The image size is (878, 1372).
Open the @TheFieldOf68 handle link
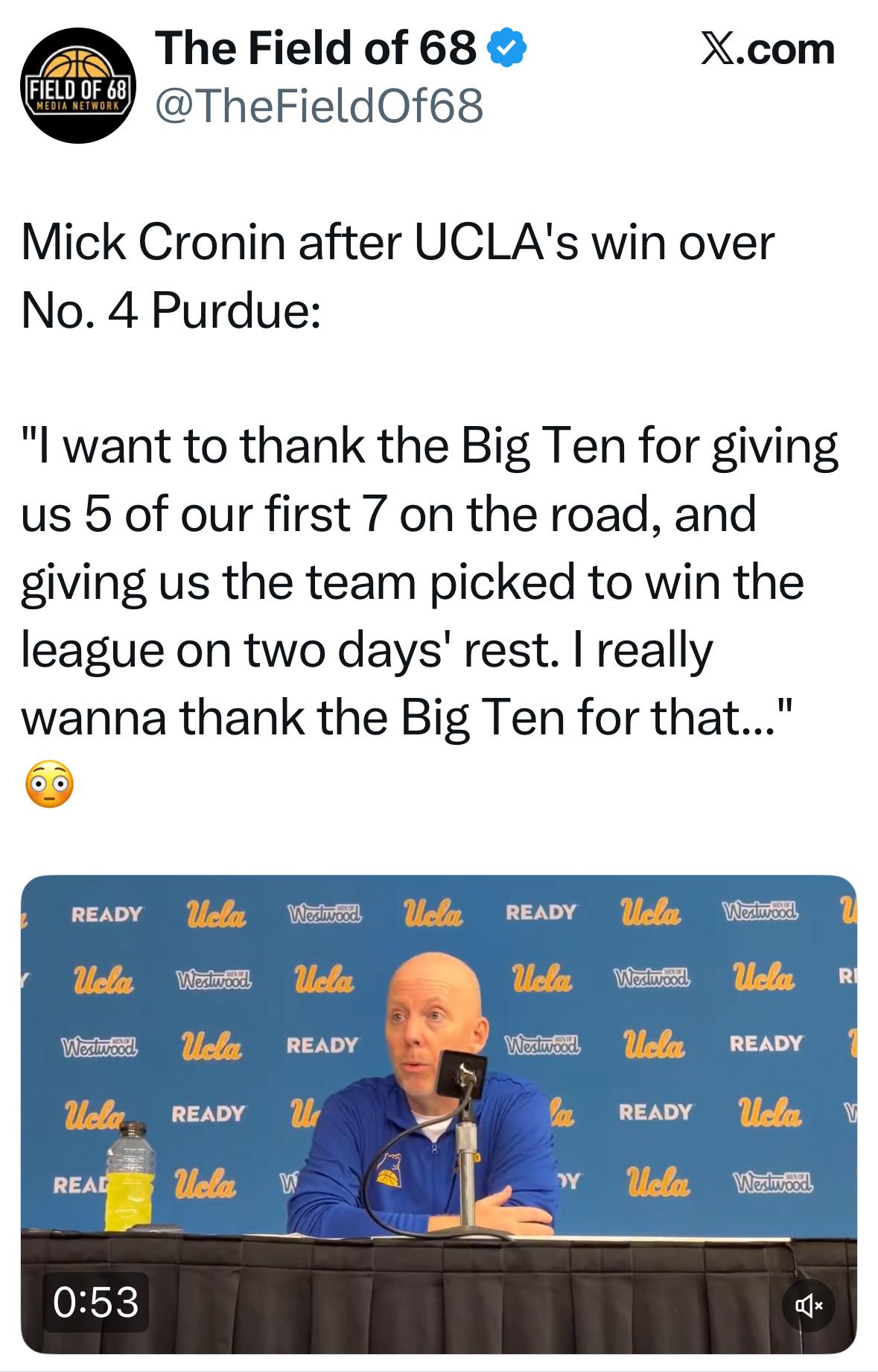tap(319, 106)
